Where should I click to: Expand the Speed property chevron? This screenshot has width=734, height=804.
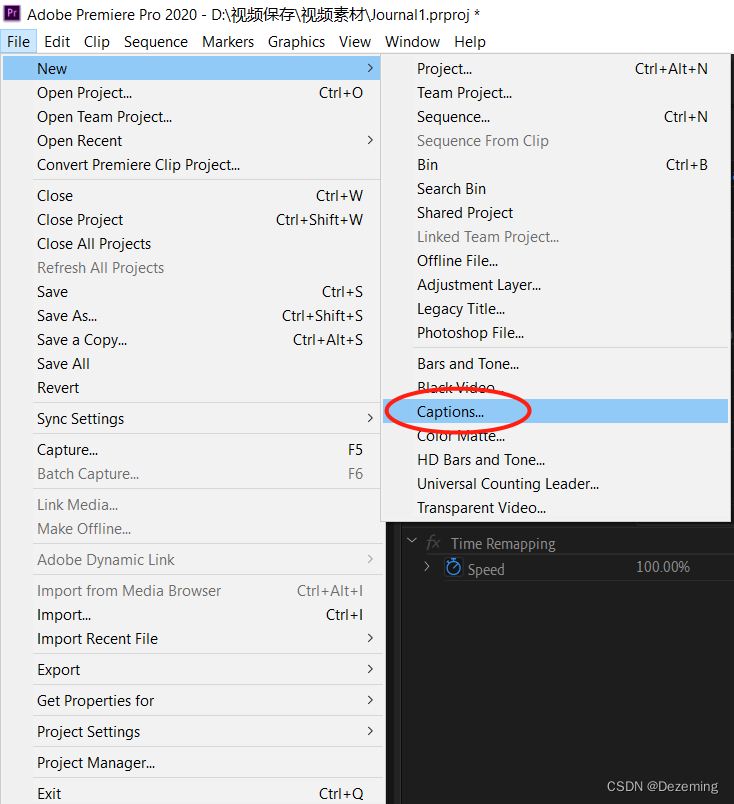pyautogui.click(x=427, y=567)
